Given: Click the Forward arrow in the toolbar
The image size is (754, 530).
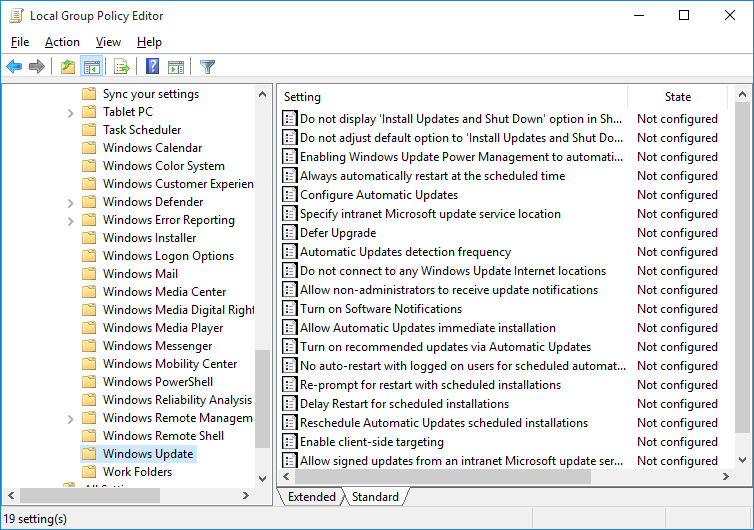Looking at the screenshot, I should tap(37, 67).
